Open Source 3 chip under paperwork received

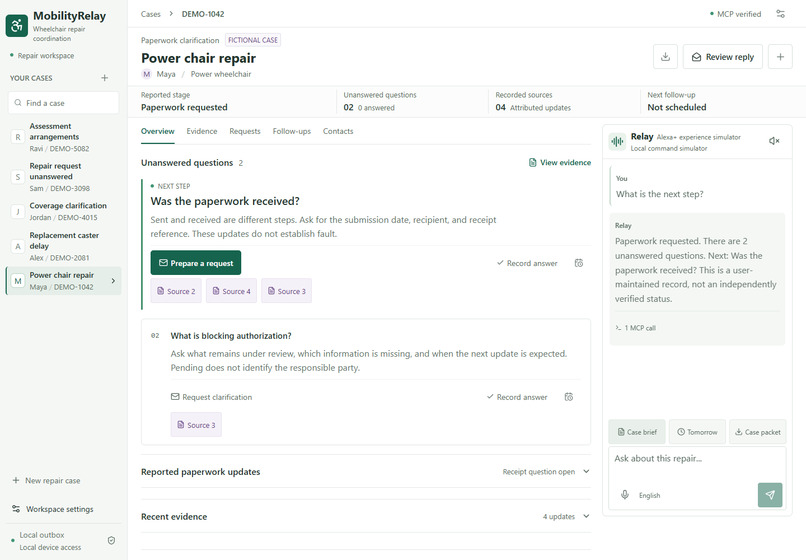[x=286, y=291]
